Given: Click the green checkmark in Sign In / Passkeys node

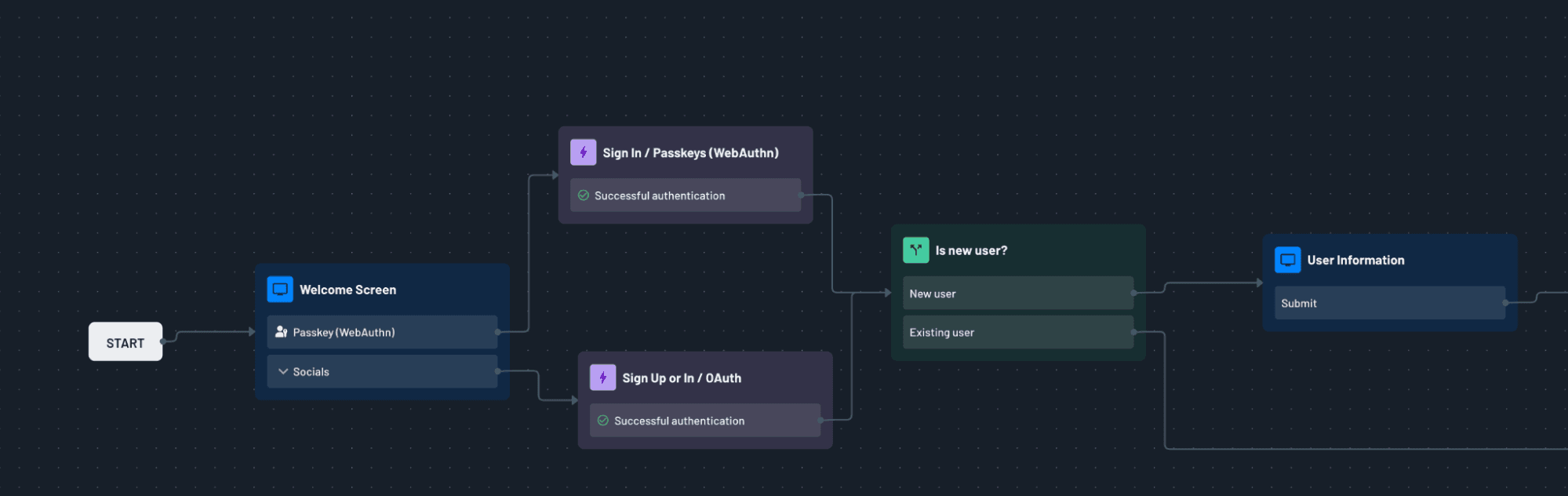Looking at the screenshot, I should pos(584,195).
